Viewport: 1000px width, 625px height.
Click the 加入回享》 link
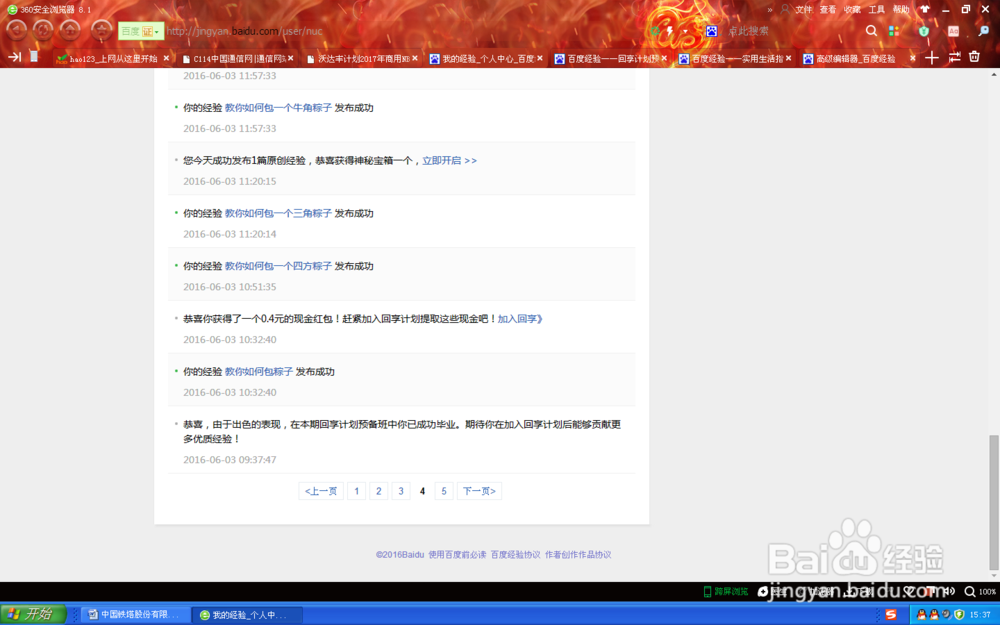pos(520,319)
